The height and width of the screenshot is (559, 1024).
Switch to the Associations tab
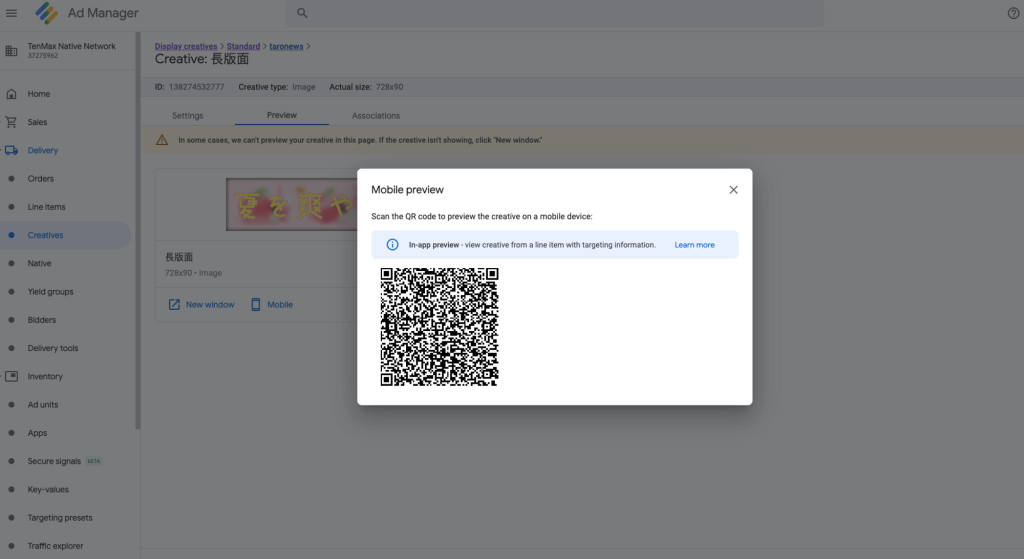pyautogui.click(x=376, y=116)
